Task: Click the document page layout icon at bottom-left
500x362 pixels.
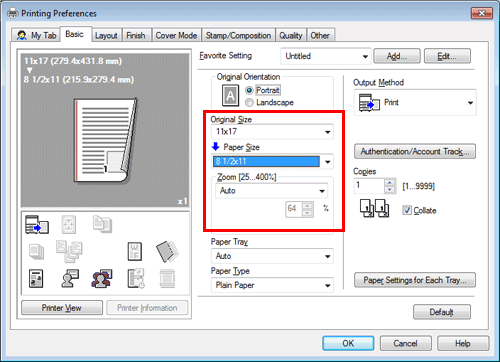Action: point(36,279)
